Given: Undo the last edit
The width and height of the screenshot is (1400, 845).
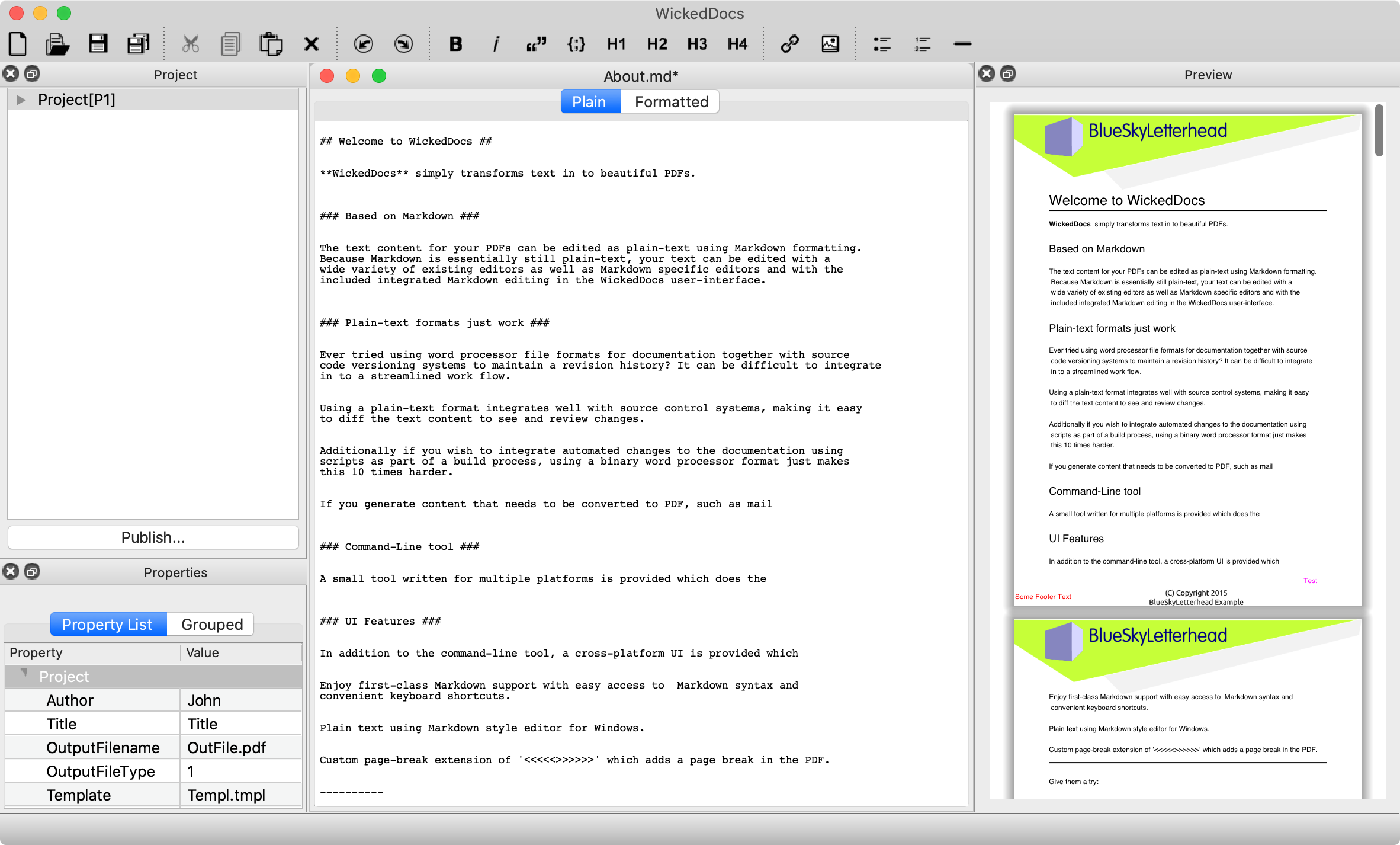Looking at the screenshot, I should tap(364, 44).
